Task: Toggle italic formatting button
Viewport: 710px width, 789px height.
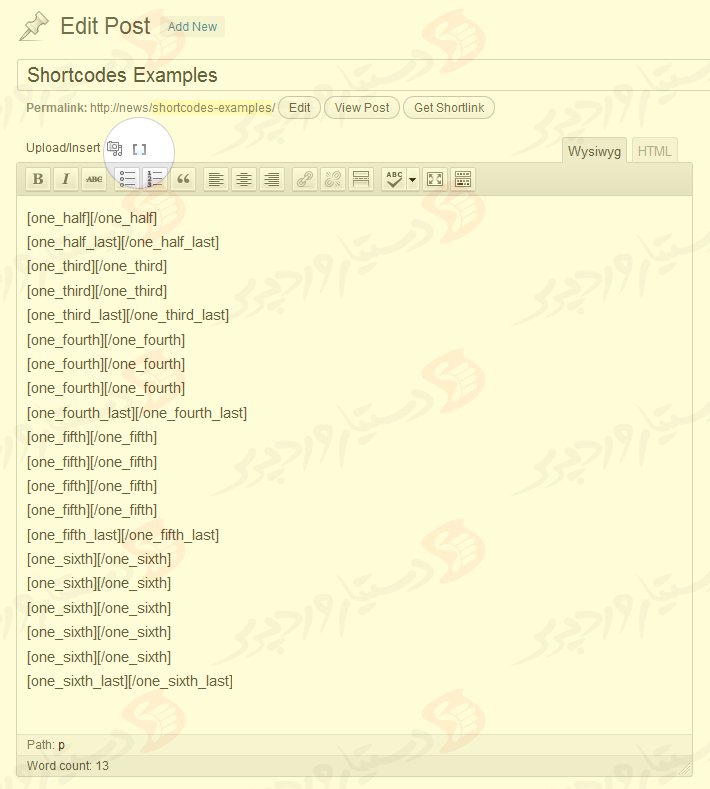Action: [66, 179]
